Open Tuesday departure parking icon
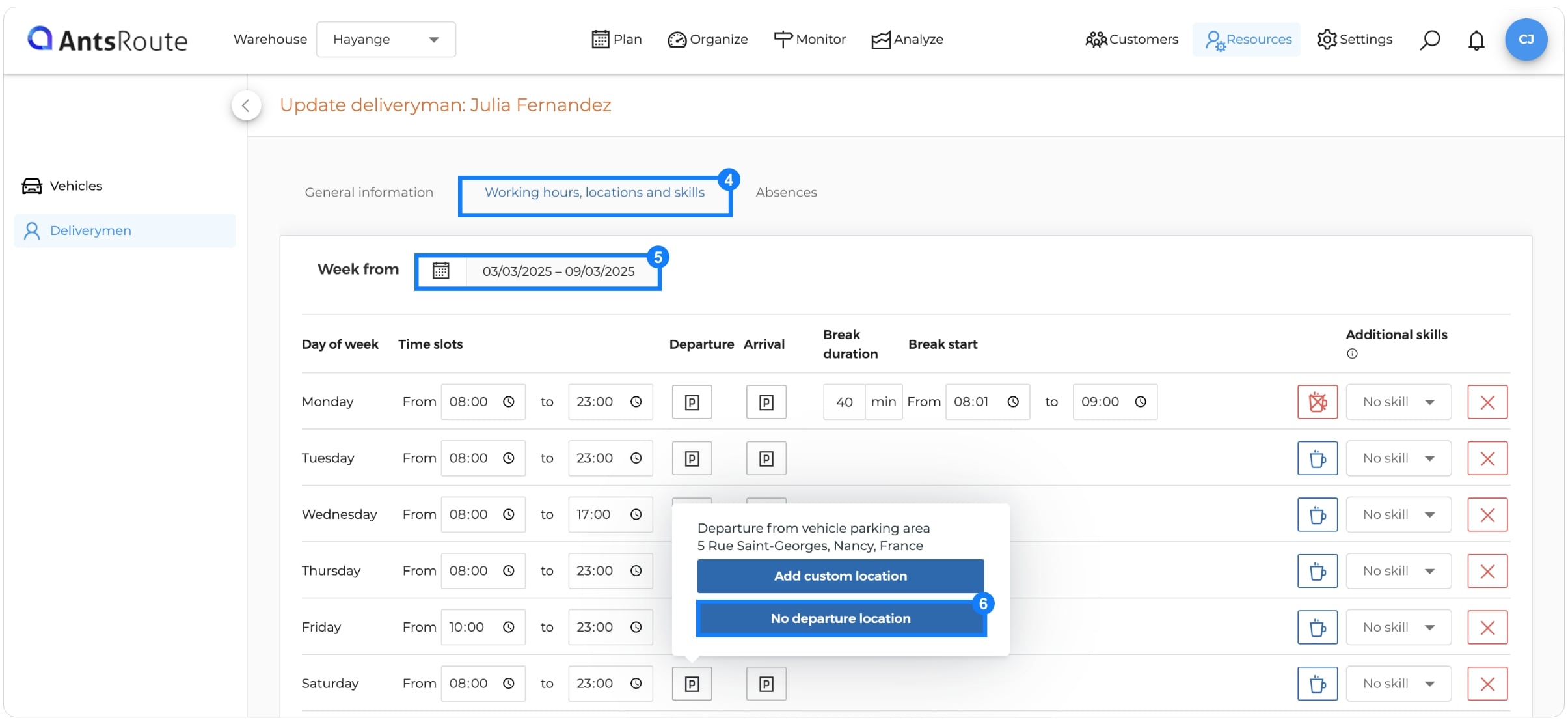This screenshot has width=1568, height=722. (692, 459)
